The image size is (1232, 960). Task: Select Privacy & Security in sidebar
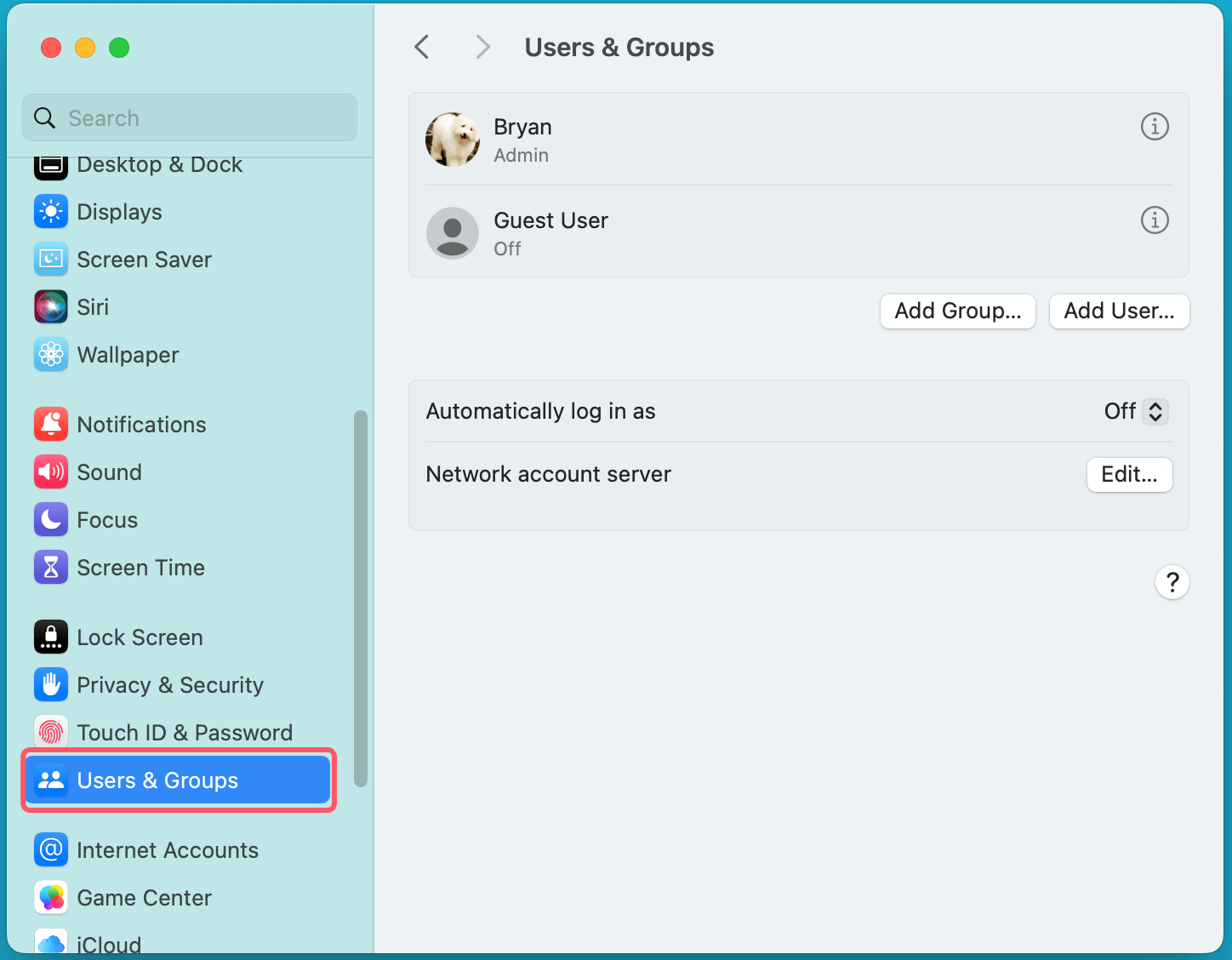(x=170, y=685)
